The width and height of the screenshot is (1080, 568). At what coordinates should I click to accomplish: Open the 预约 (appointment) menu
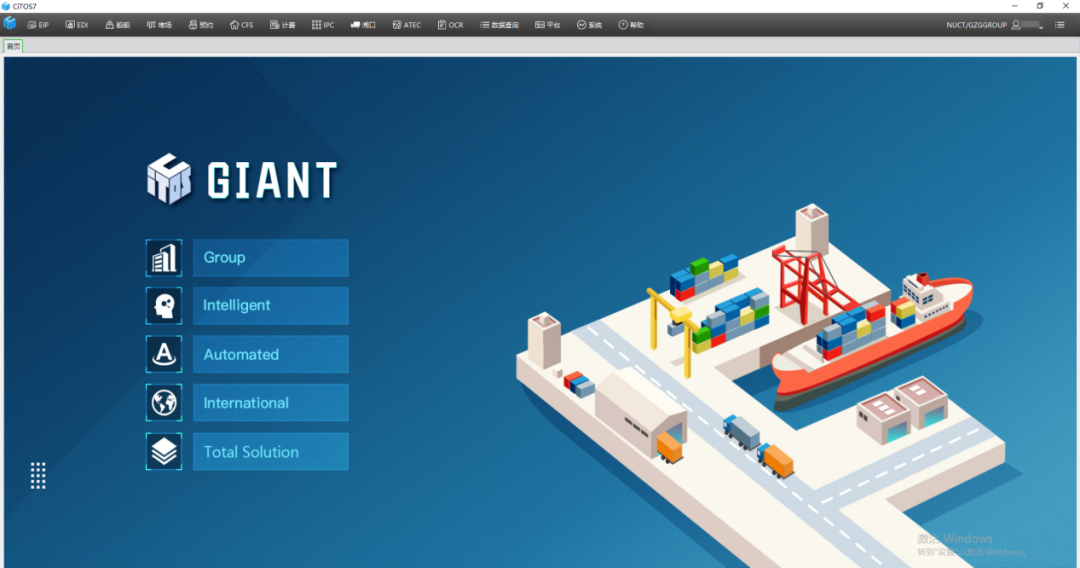pyautogui.click(x=200, y=25)
